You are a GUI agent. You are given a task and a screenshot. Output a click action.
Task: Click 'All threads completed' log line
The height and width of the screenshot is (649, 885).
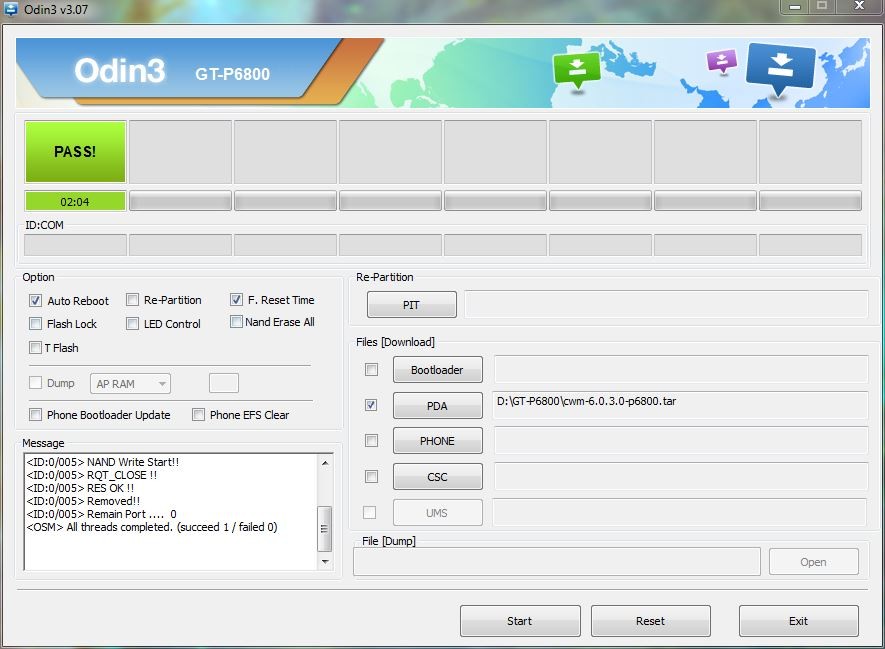[x=152, y=527]
